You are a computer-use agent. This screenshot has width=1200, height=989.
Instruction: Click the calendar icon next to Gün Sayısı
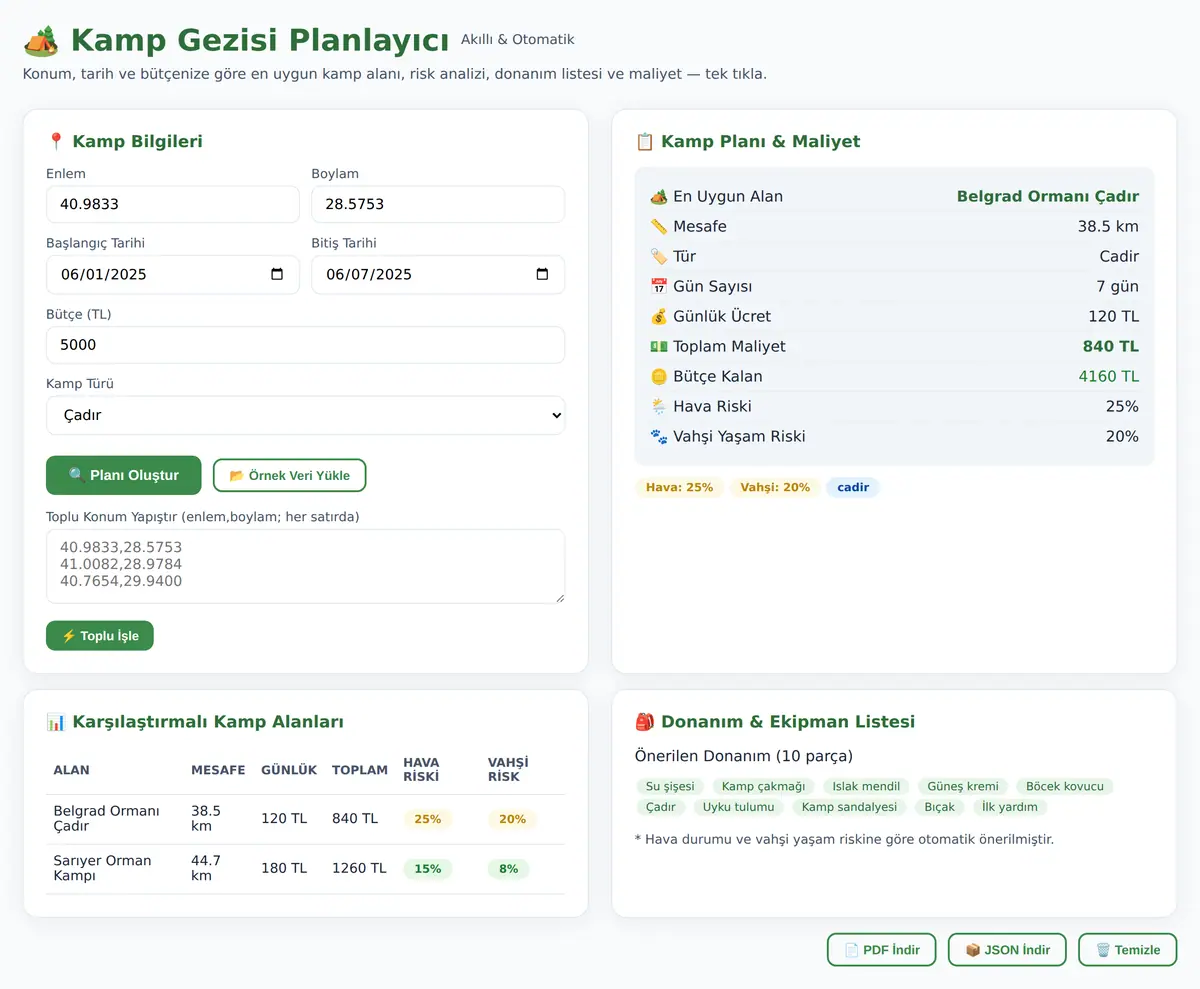tap(658, 287)
